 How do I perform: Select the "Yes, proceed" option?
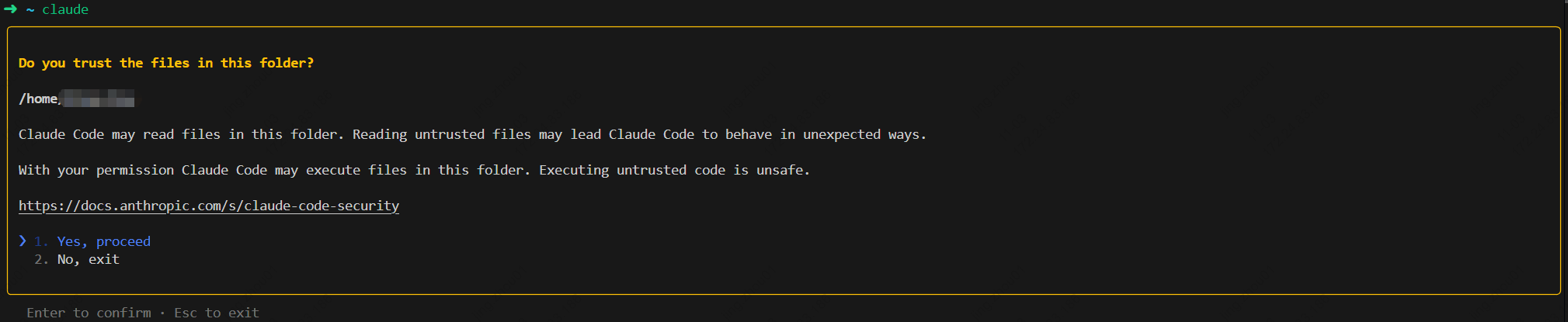coord(103,241)
